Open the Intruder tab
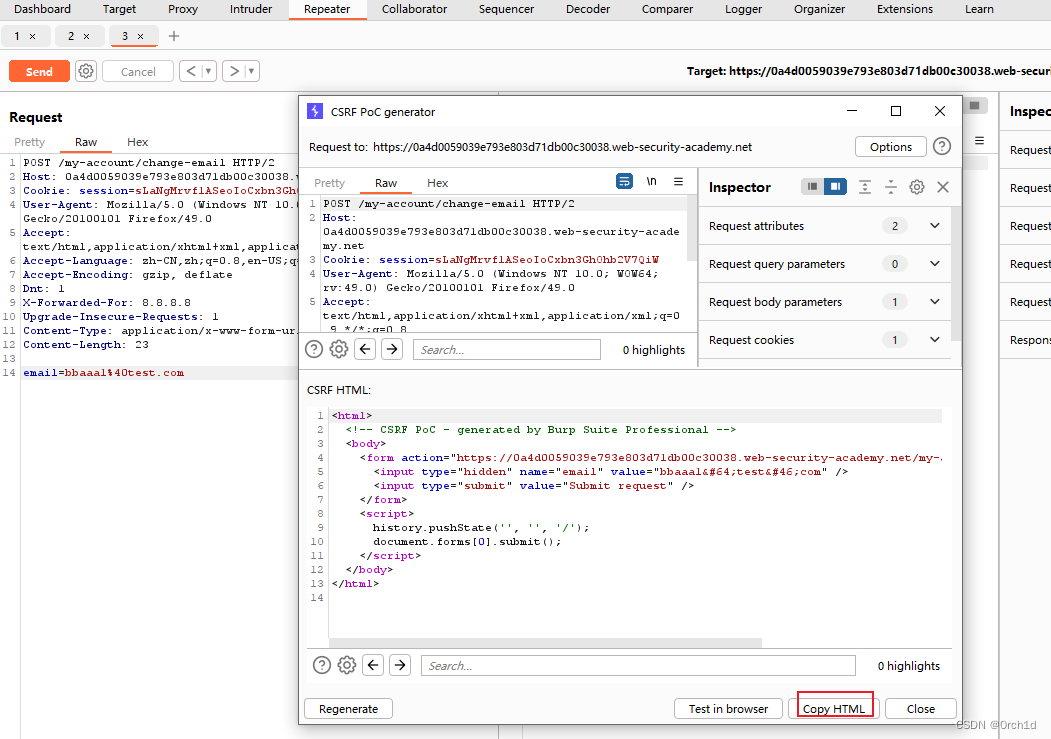This screenshot has width=1051, height=739. click(251, 9)
